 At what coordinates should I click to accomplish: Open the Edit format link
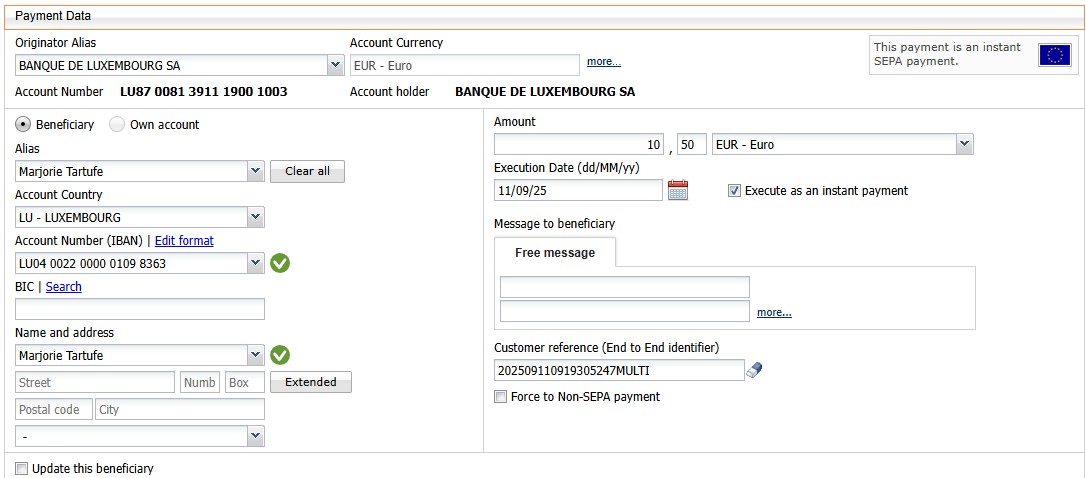coord(184,240)
